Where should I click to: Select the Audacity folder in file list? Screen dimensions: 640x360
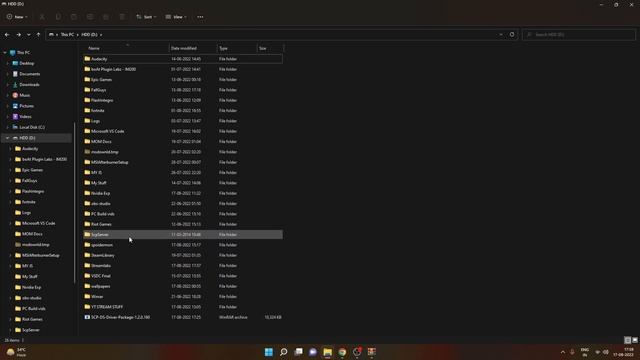pos(183,59)
